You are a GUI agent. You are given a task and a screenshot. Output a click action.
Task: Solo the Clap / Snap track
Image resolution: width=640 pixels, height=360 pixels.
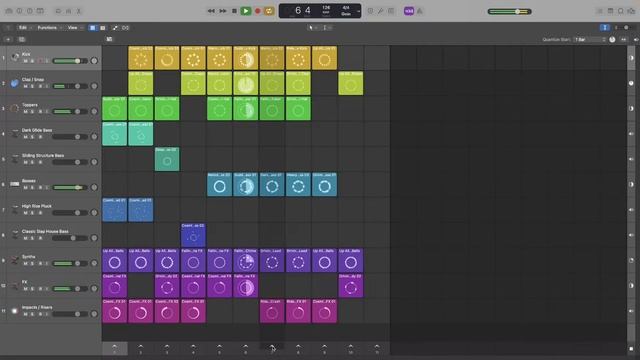(x=33, y=87)
